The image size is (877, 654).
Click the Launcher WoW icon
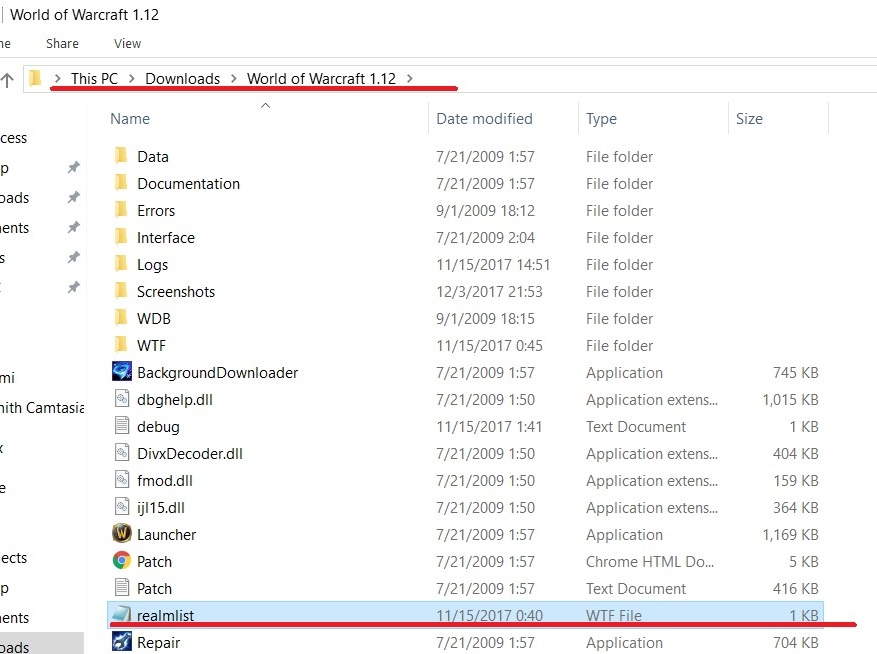click(121, 533)
